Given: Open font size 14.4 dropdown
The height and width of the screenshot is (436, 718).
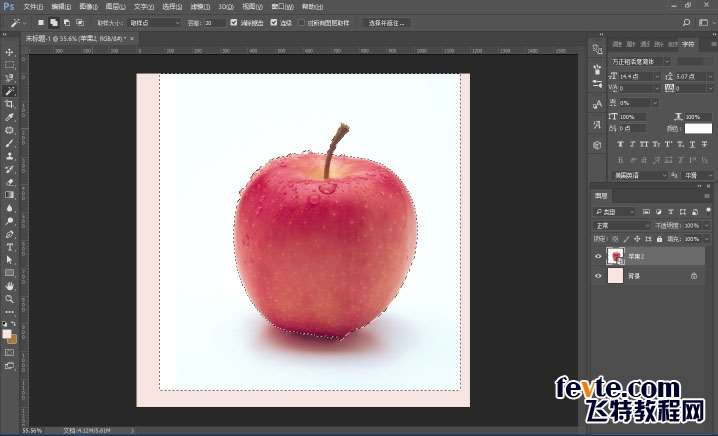Looking at the screenshot, I should tap(658, 76).
